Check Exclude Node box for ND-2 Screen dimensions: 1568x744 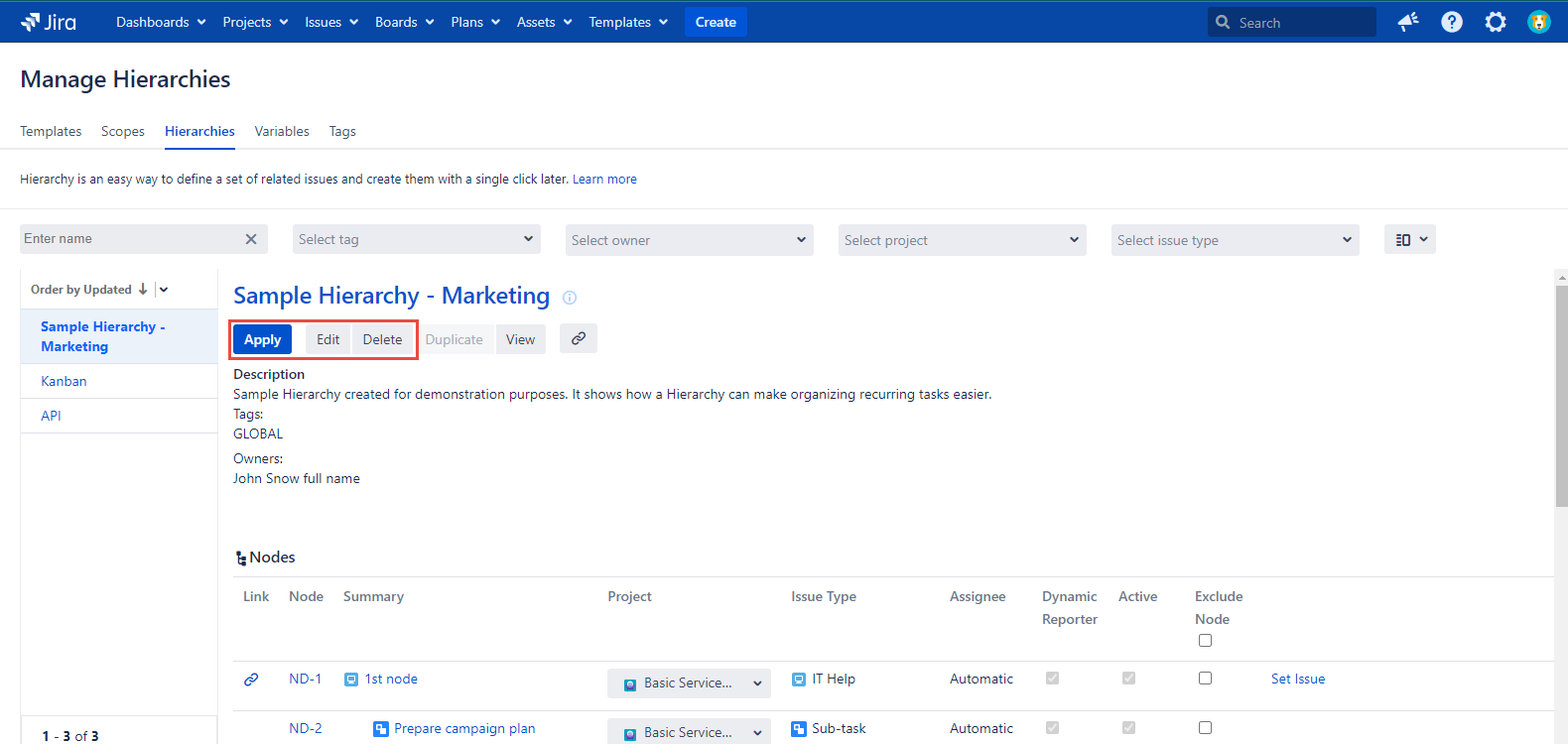coord(1205,728)
